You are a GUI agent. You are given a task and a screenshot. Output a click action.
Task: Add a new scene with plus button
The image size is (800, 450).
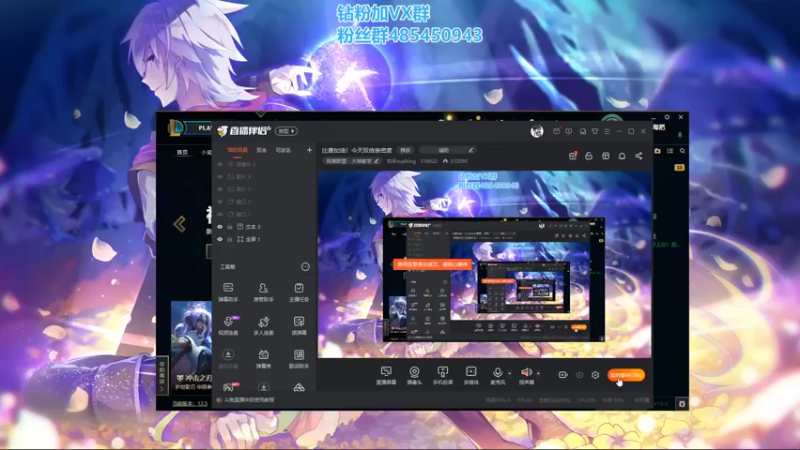(x=309, y=150)
